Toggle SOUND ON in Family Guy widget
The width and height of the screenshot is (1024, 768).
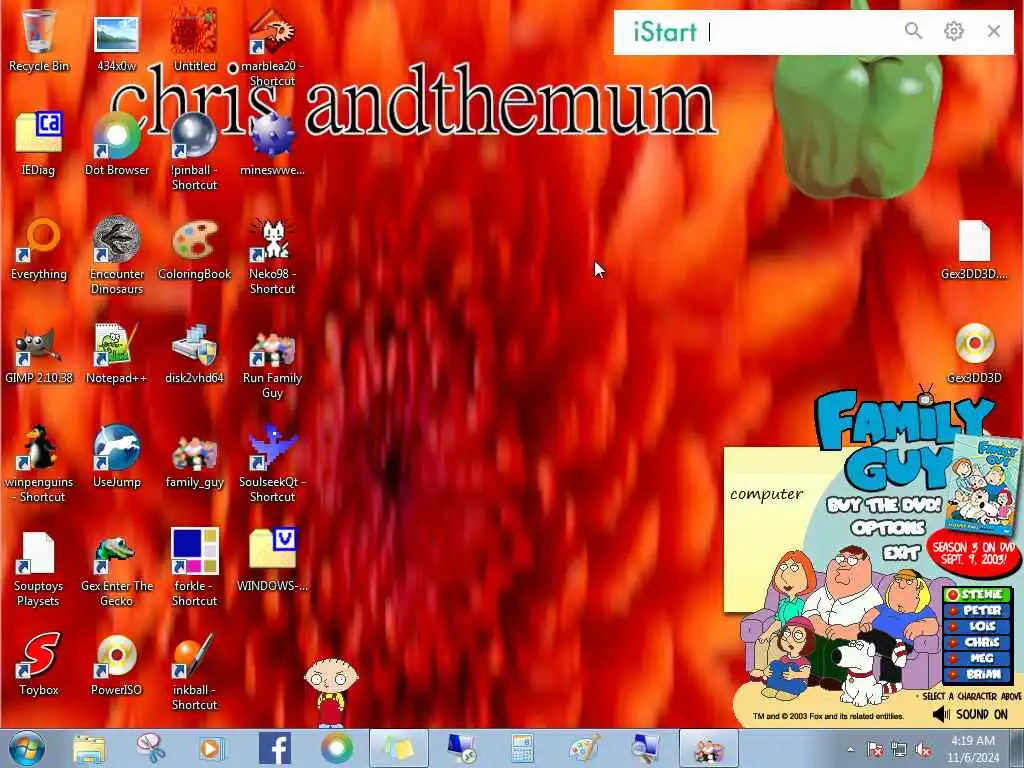971,714
